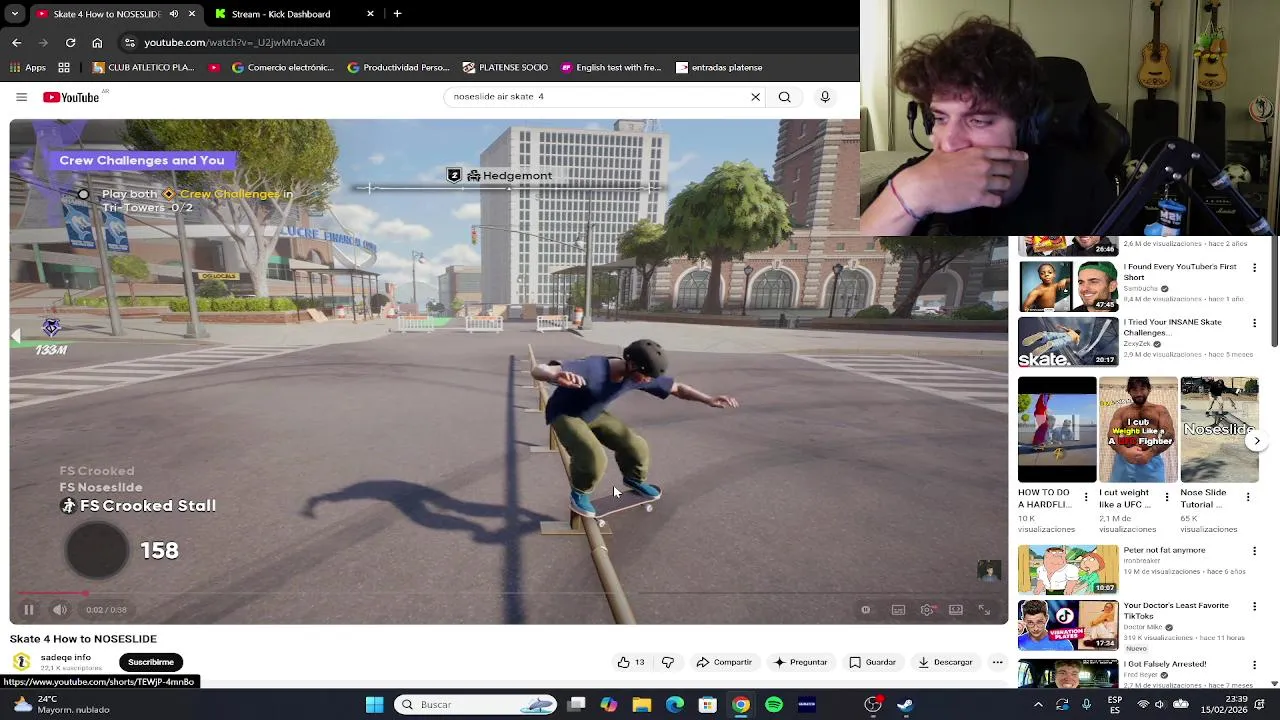This screenshot has height=720, width=1280.
Task: Open the HOW TO DO A HARDFLI... short
Action: click(x=1057, y=430)
